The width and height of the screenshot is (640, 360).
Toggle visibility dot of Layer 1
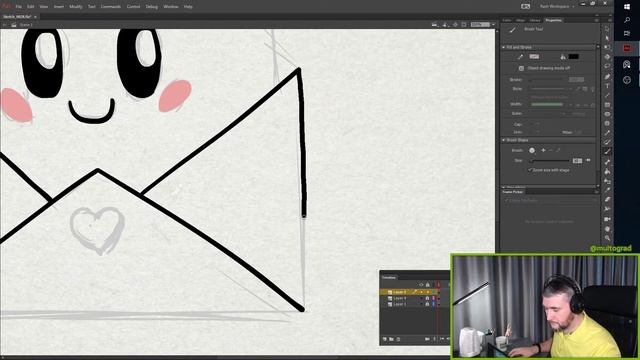[x=421, y=304]
